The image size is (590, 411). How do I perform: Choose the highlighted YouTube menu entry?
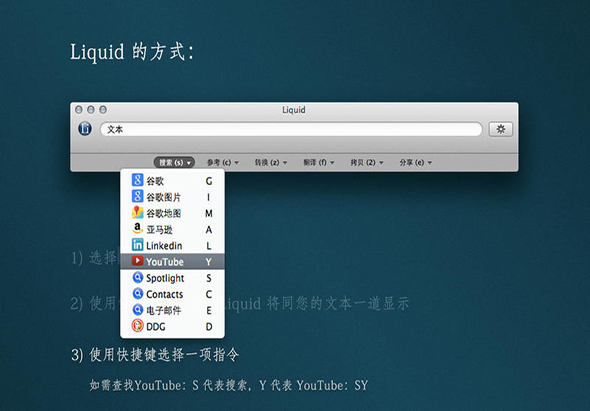[172, 262]
